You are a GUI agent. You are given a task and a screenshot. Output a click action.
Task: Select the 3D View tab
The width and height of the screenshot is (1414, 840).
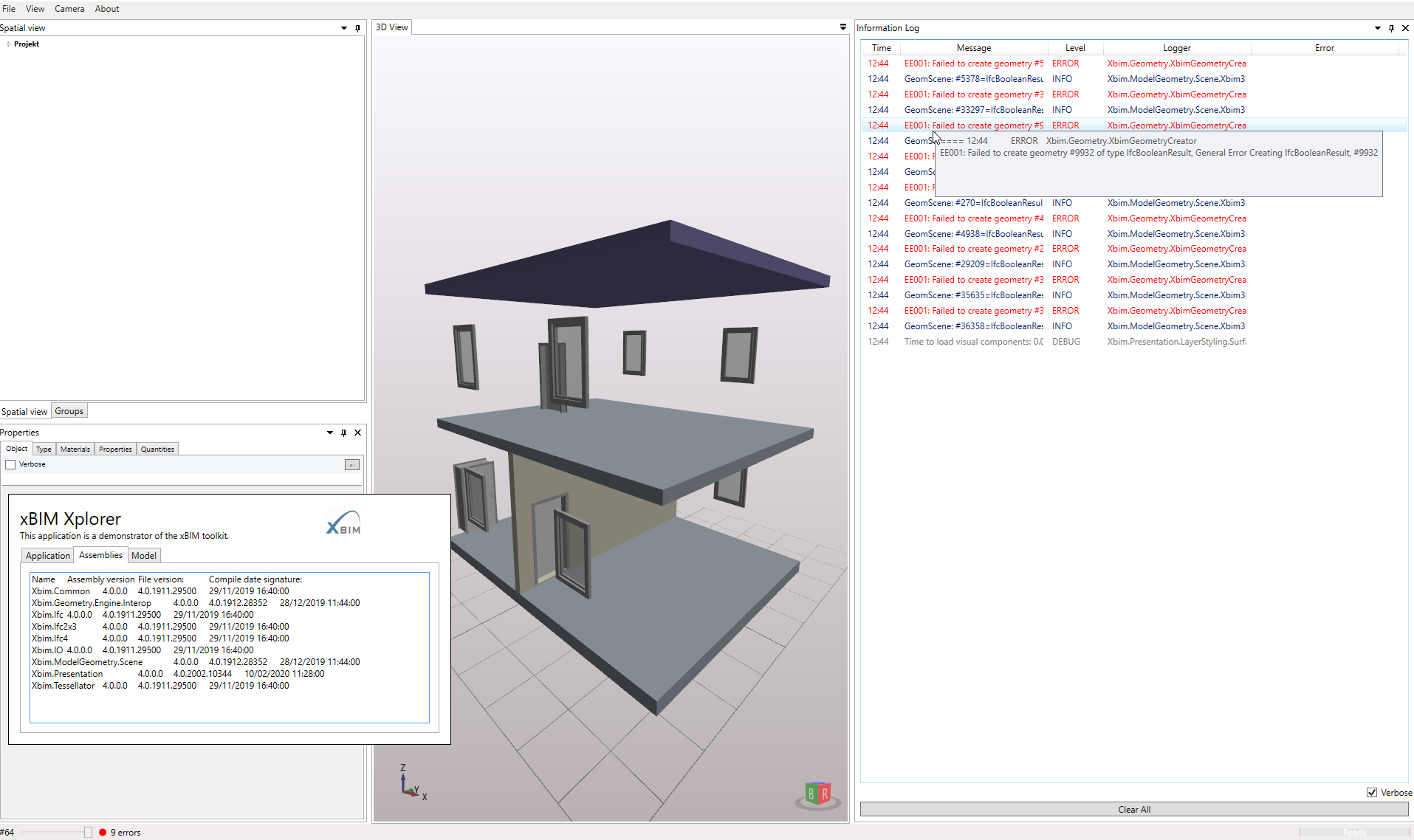pyautogui.click(x=391, y=27)
